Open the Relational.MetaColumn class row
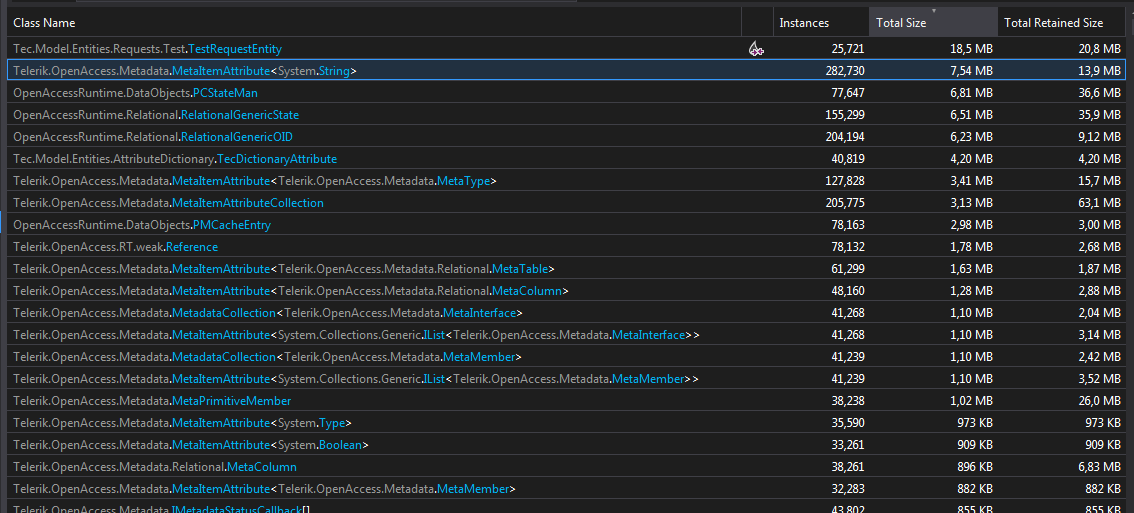 click(x=261, y=467)
